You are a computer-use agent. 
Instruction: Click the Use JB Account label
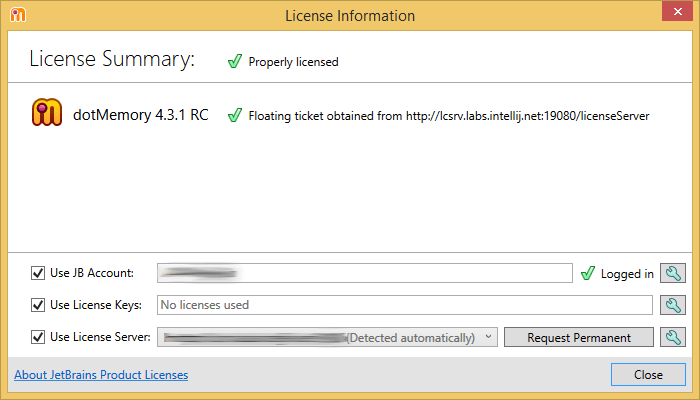pyautogui.click(x=92, y=273)
